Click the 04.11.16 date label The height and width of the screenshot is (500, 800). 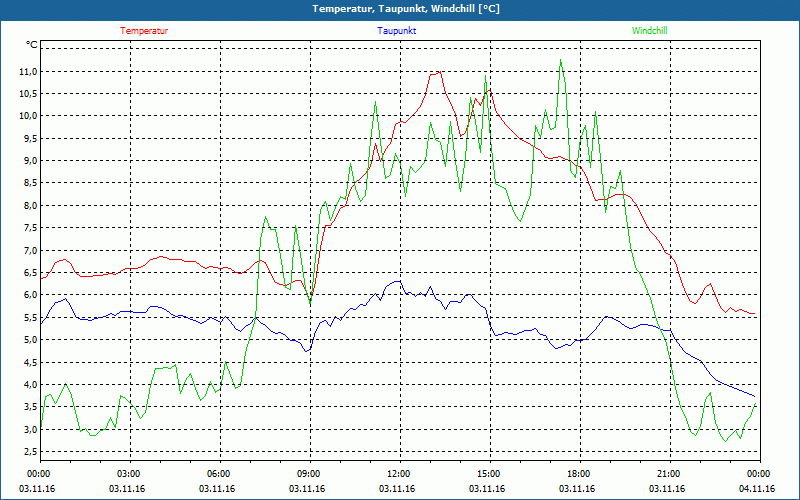click(757, 489)
